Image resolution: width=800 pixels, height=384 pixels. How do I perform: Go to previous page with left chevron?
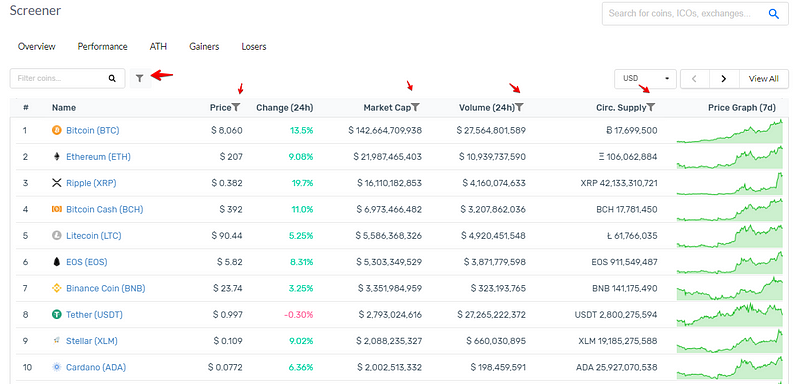click(x=694, y=79)
